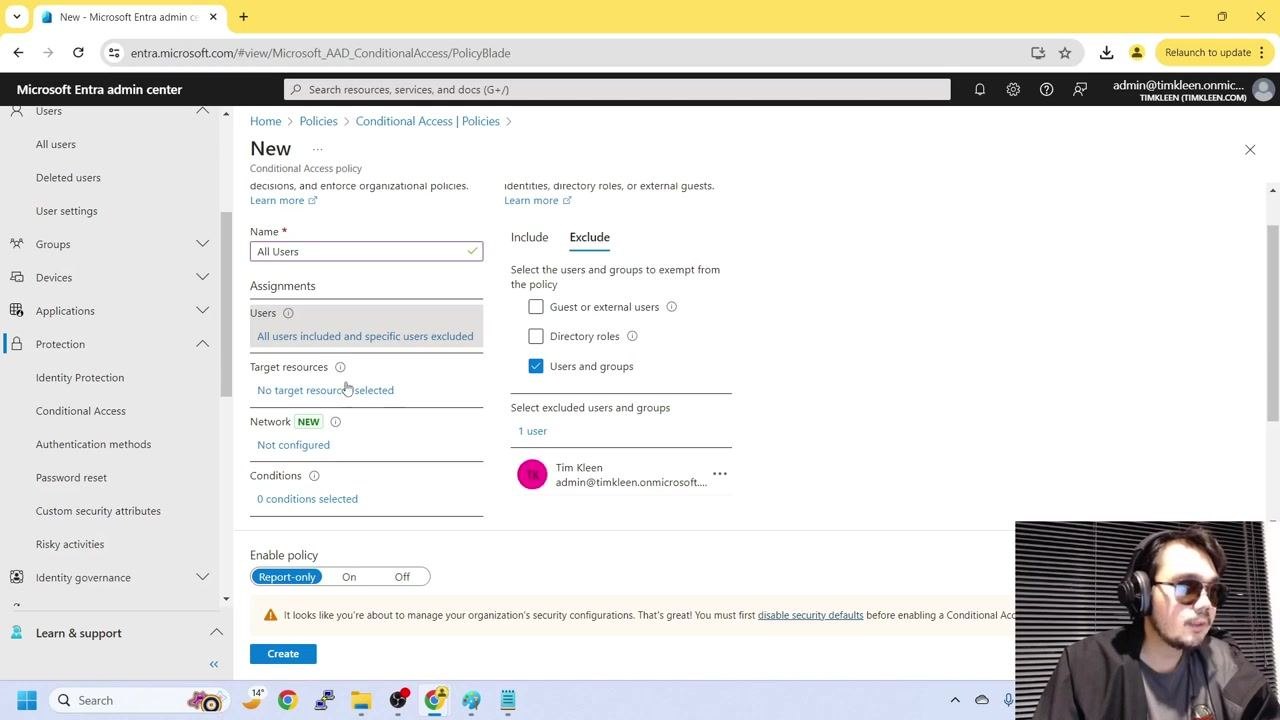This screenshot has width=1280, height=720.
Task: Close the New policy blade
Action: (x=1250, y=150)
